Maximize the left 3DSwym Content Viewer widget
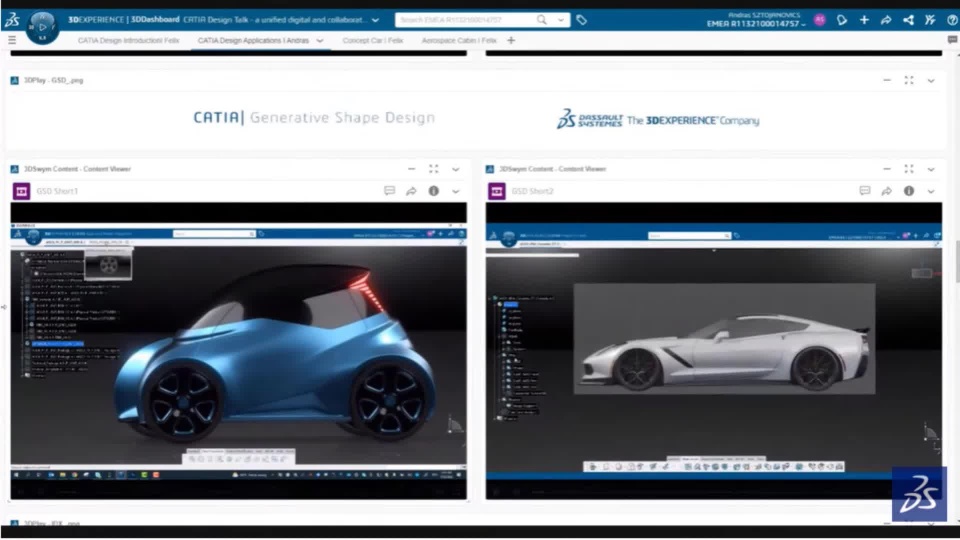The height and width of the screenshot is (540, 960). click(x=433, y=169)
